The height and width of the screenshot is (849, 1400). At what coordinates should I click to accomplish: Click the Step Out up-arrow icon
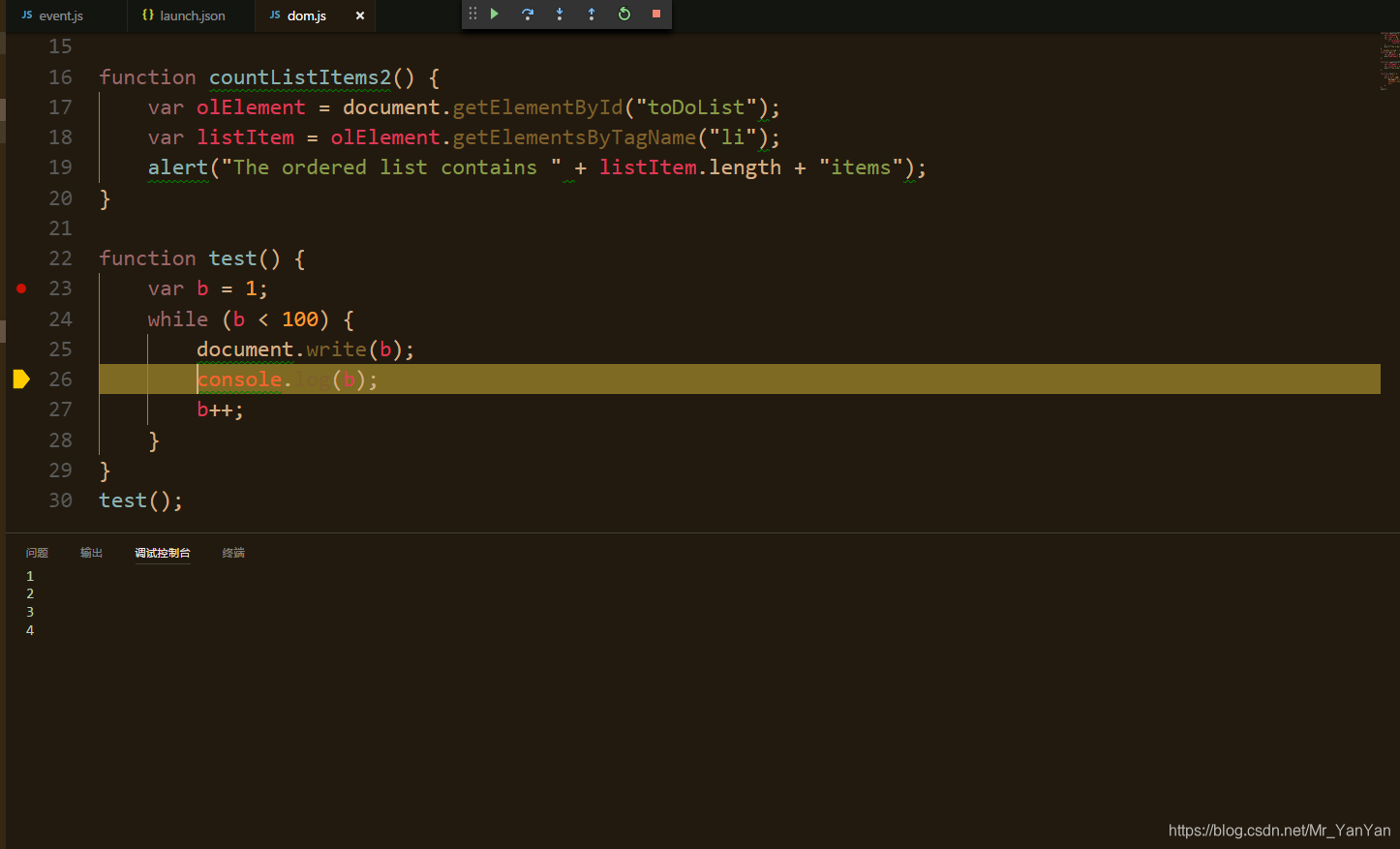pyautogui.click(x=592, y=14)
